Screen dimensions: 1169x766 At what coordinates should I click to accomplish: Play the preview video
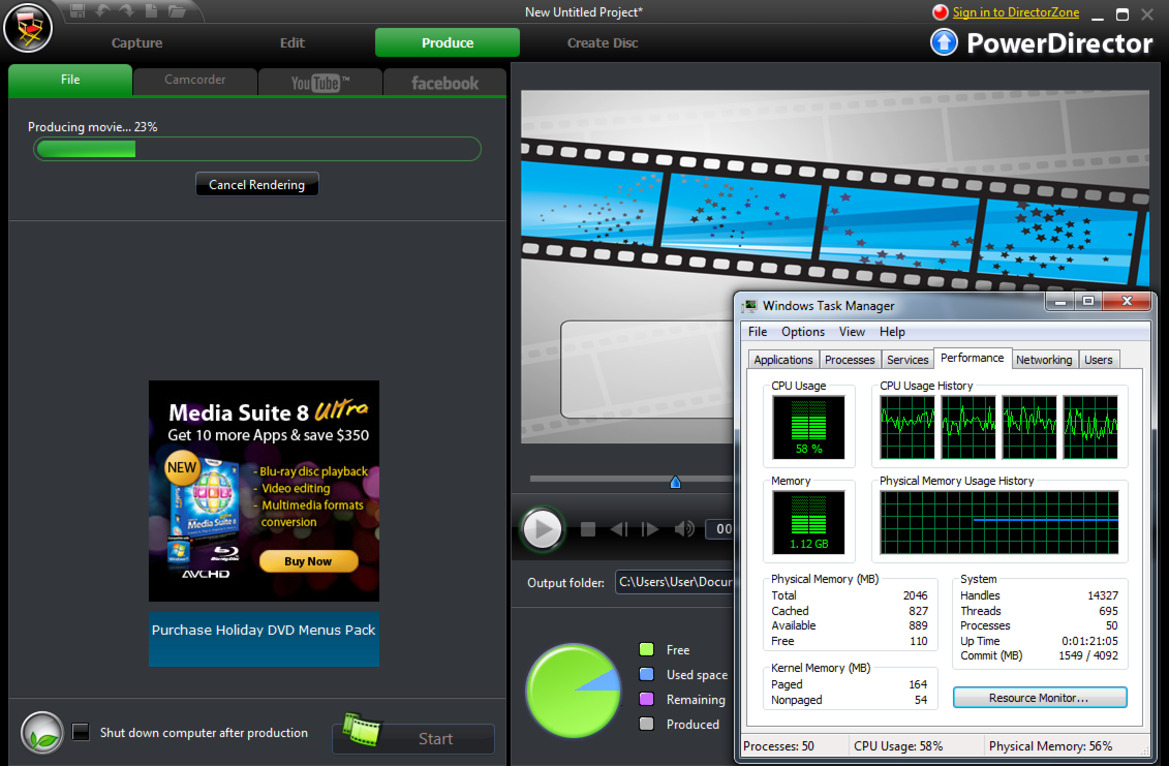click(x=542, y=530)
